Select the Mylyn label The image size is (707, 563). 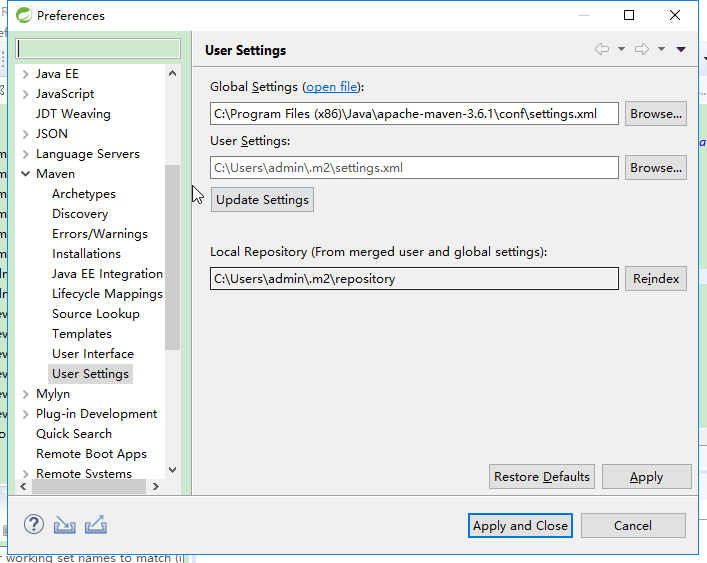pyautogui.click(x=53, y=394)
